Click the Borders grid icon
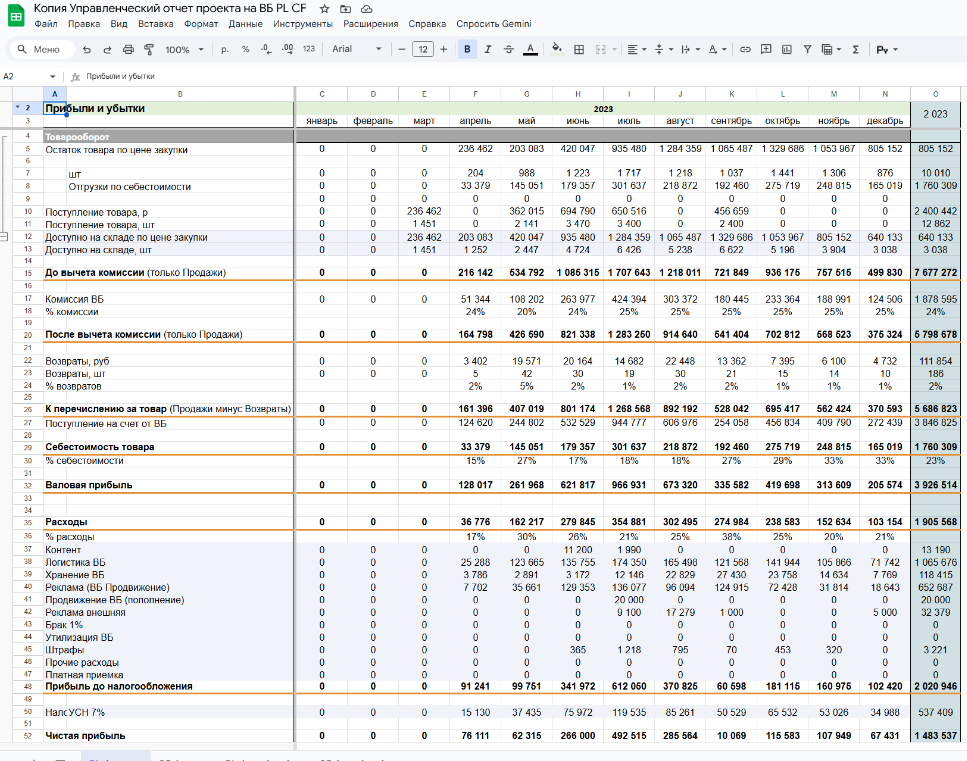Image resolution: width=967 pixels, height=761 pixels. 577,49
